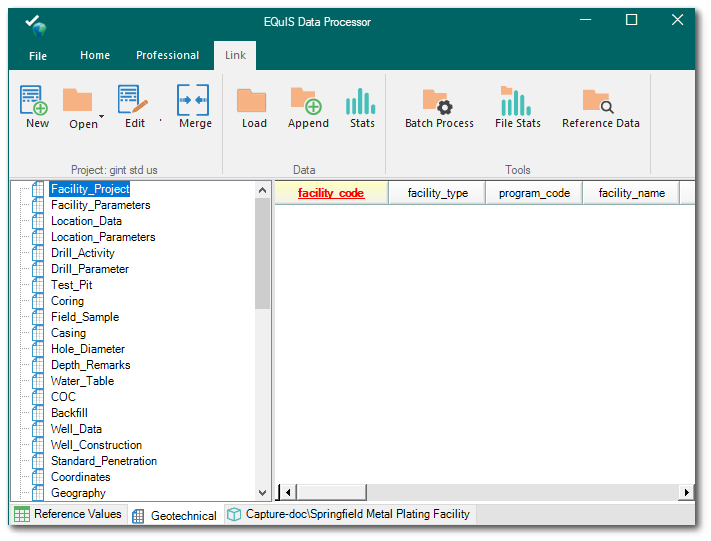
Task: Open the Reference Values bottom tab
Action: 68,514
